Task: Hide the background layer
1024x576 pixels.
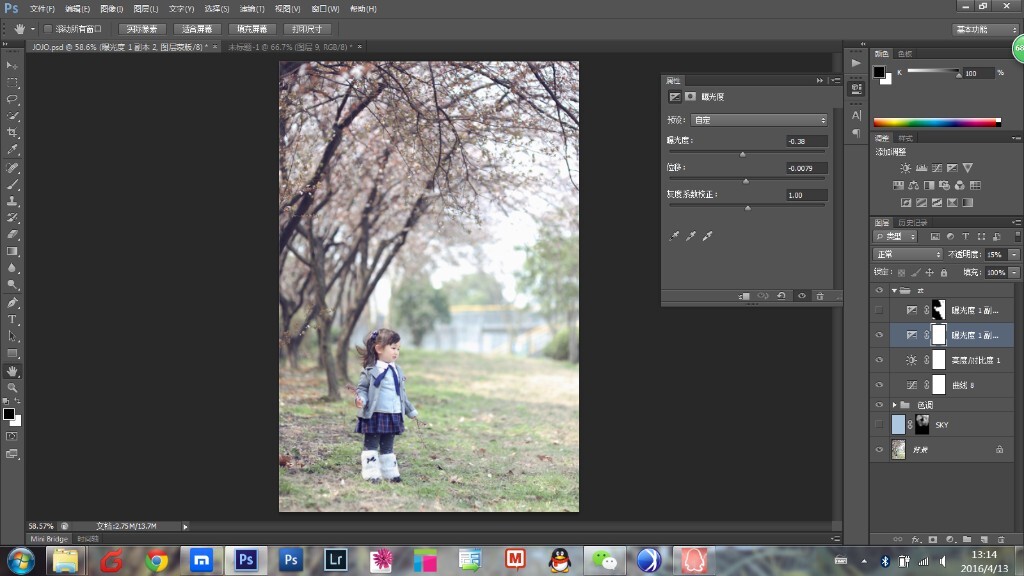Action: [879, 449]
